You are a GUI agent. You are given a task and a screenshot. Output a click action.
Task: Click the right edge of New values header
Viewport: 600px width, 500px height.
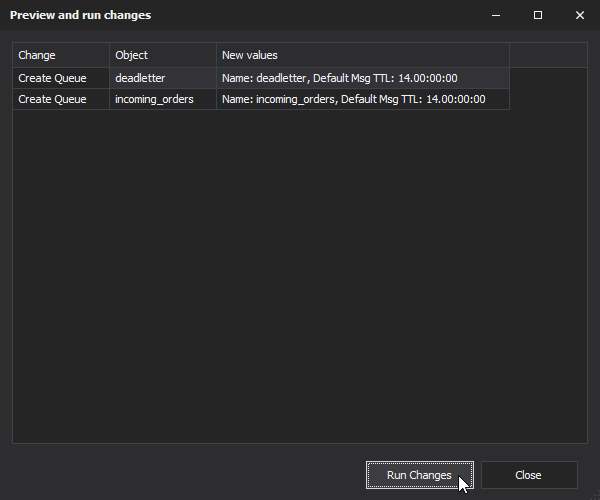pyautogui.click(x=510, y=55)
